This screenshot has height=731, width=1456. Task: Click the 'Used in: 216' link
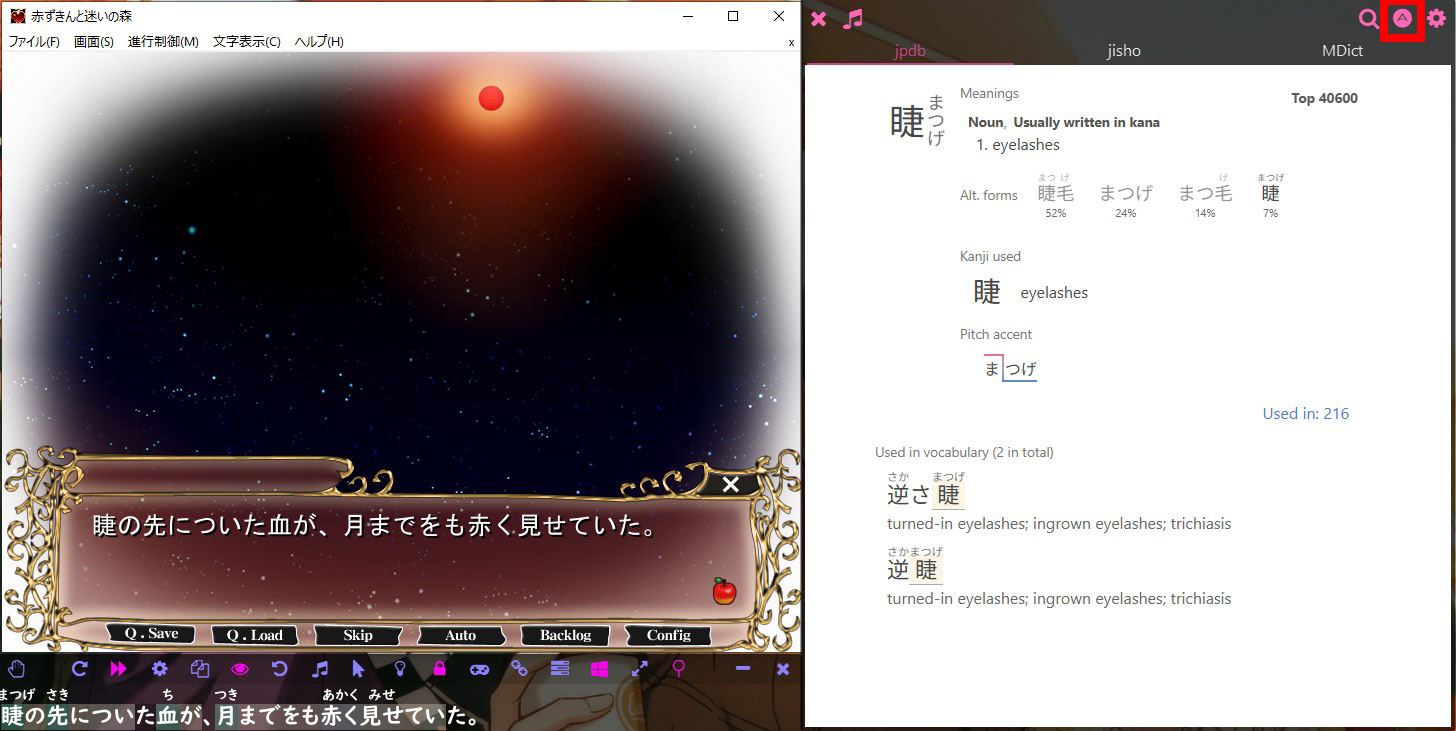pos(1305,413)
